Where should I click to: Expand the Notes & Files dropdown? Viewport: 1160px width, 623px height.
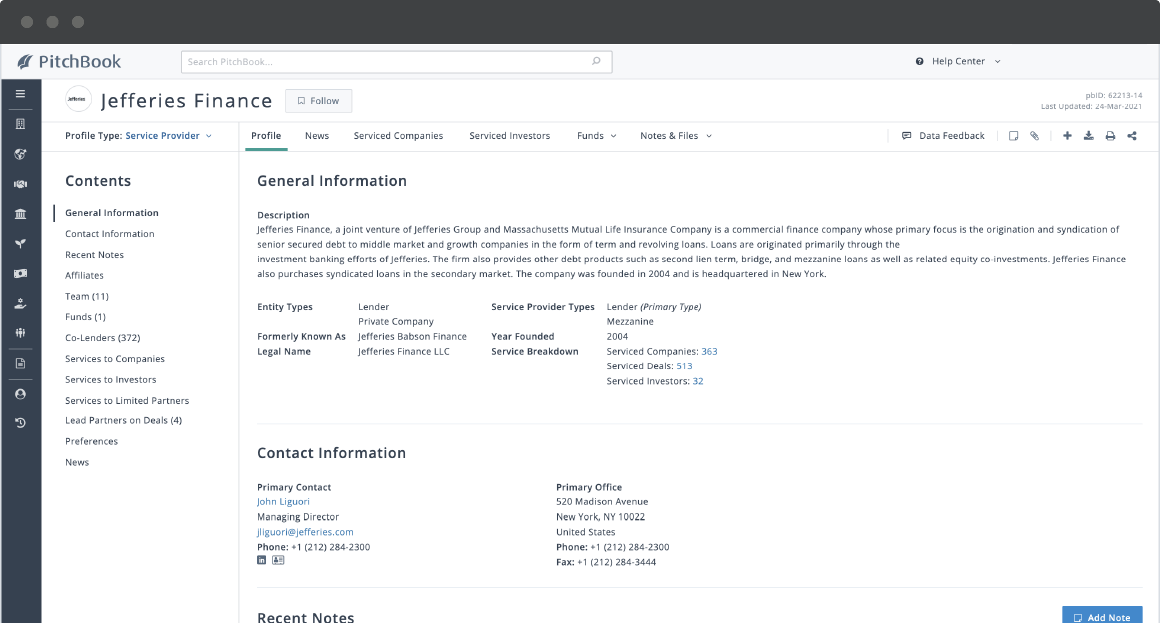click(676, 135)
